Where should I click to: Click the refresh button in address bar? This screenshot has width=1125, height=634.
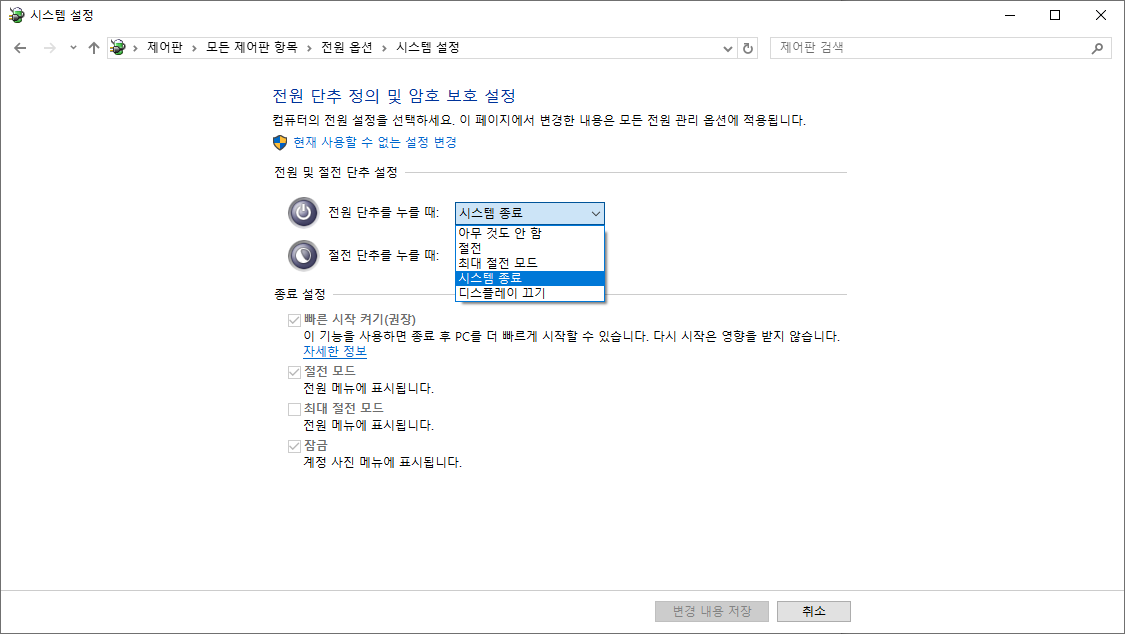point(748,48)
